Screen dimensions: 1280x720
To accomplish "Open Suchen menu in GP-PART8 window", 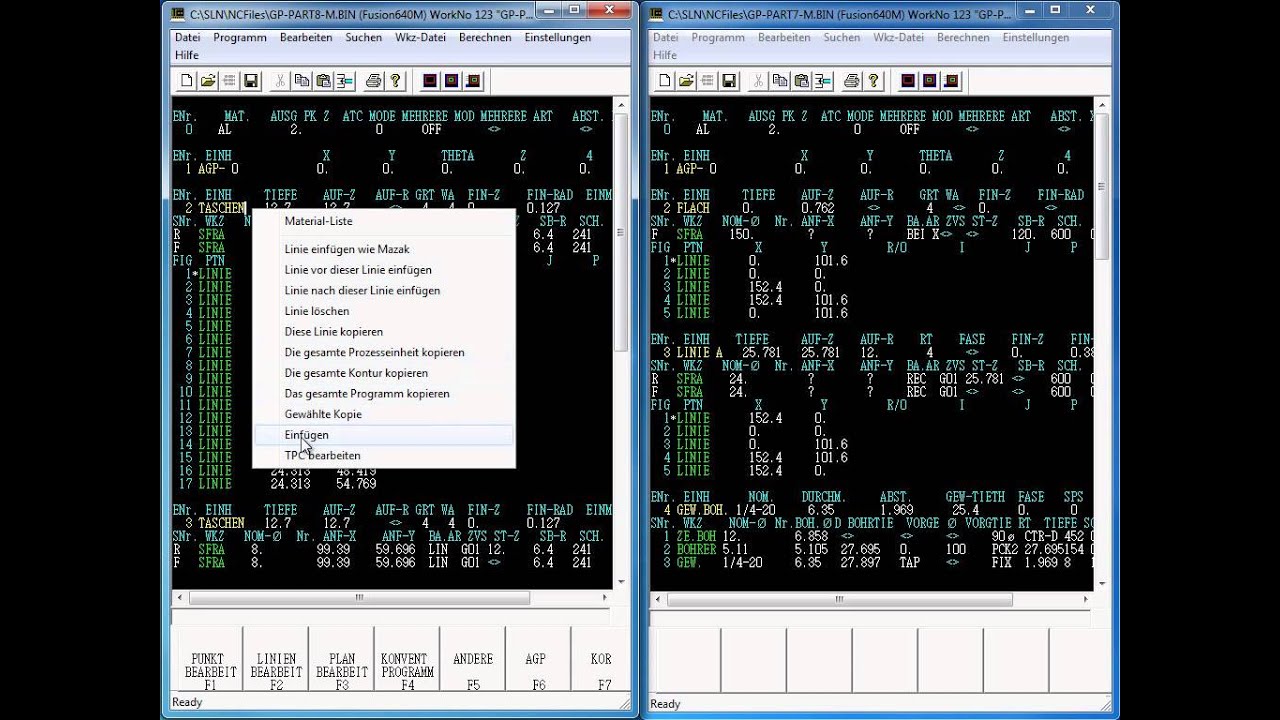I will (x=364, y=37).
